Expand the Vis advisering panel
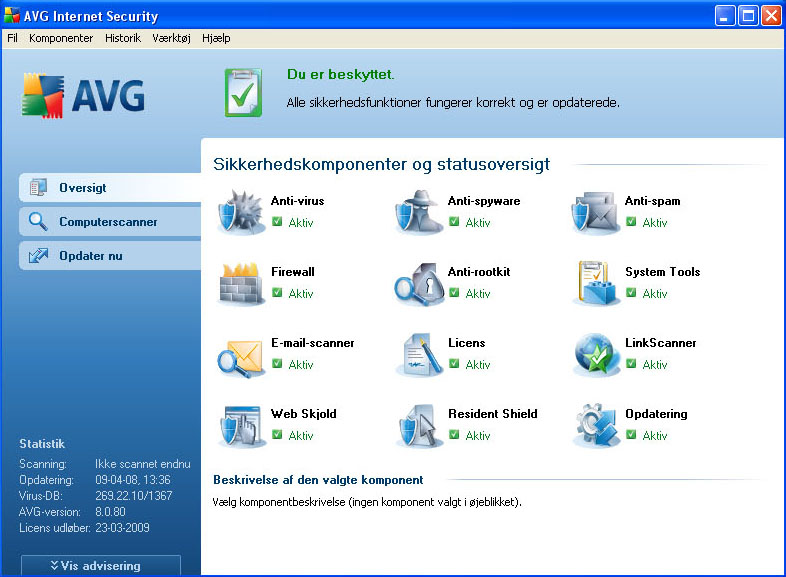This screenshot has width=786, height=577. [x=100, y=565]
